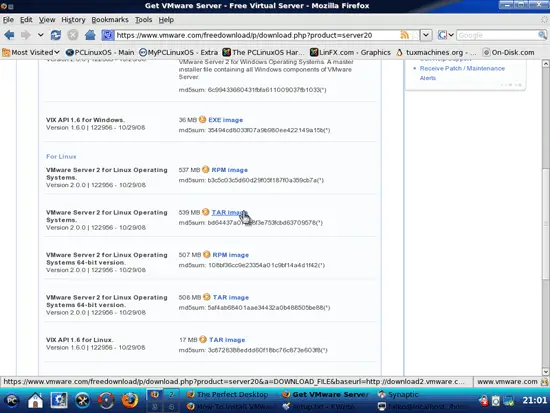The height and width of the screenshot is (413, 550).
Task: Click the search magnifier icon
Action: tap(542, 35)
